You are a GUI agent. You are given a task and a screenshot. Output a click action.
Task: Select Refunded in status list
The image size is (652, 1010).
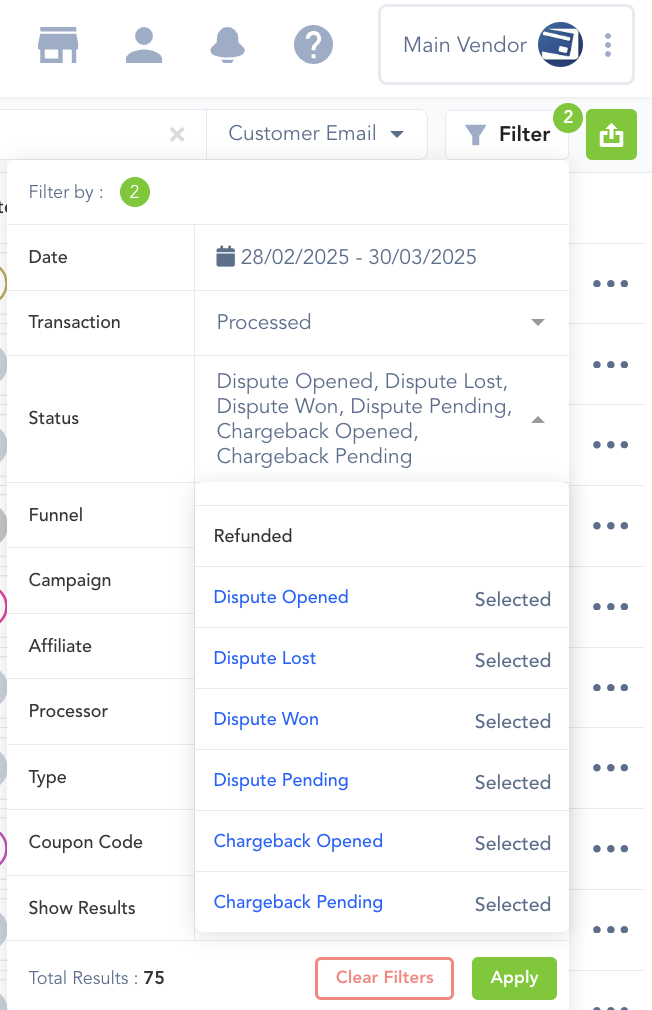coord(253,536)
